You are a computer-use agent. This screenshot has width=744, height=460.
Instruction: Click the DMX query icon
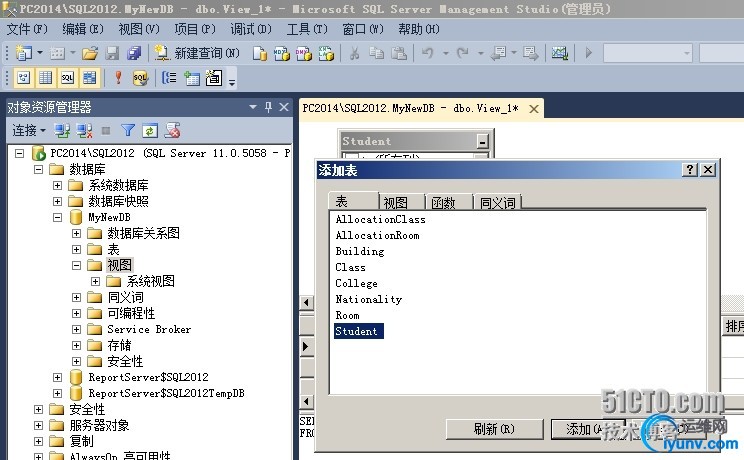304,53
